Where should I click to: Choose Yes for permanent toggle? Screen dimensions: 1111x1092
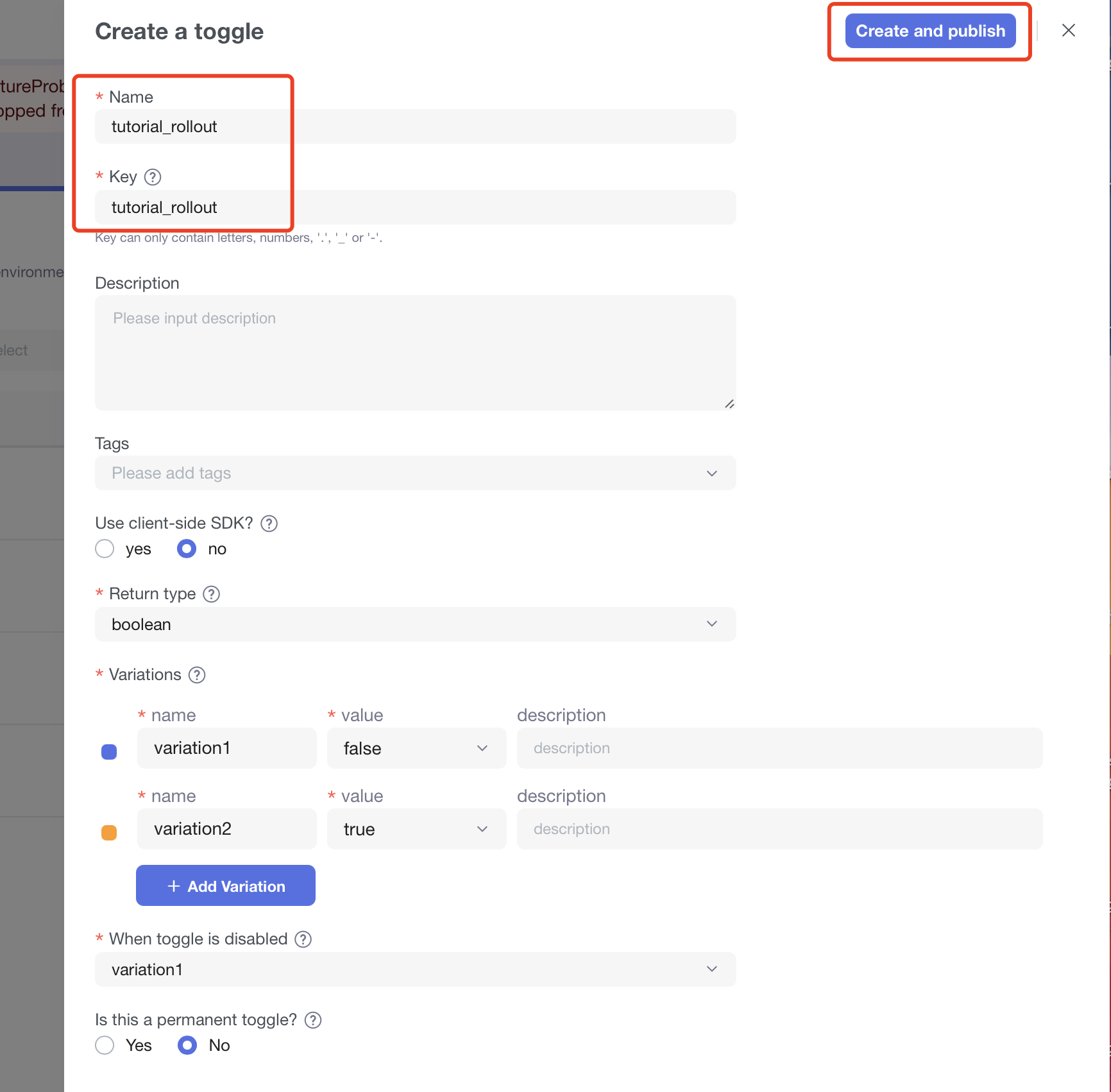[105, 1046]
